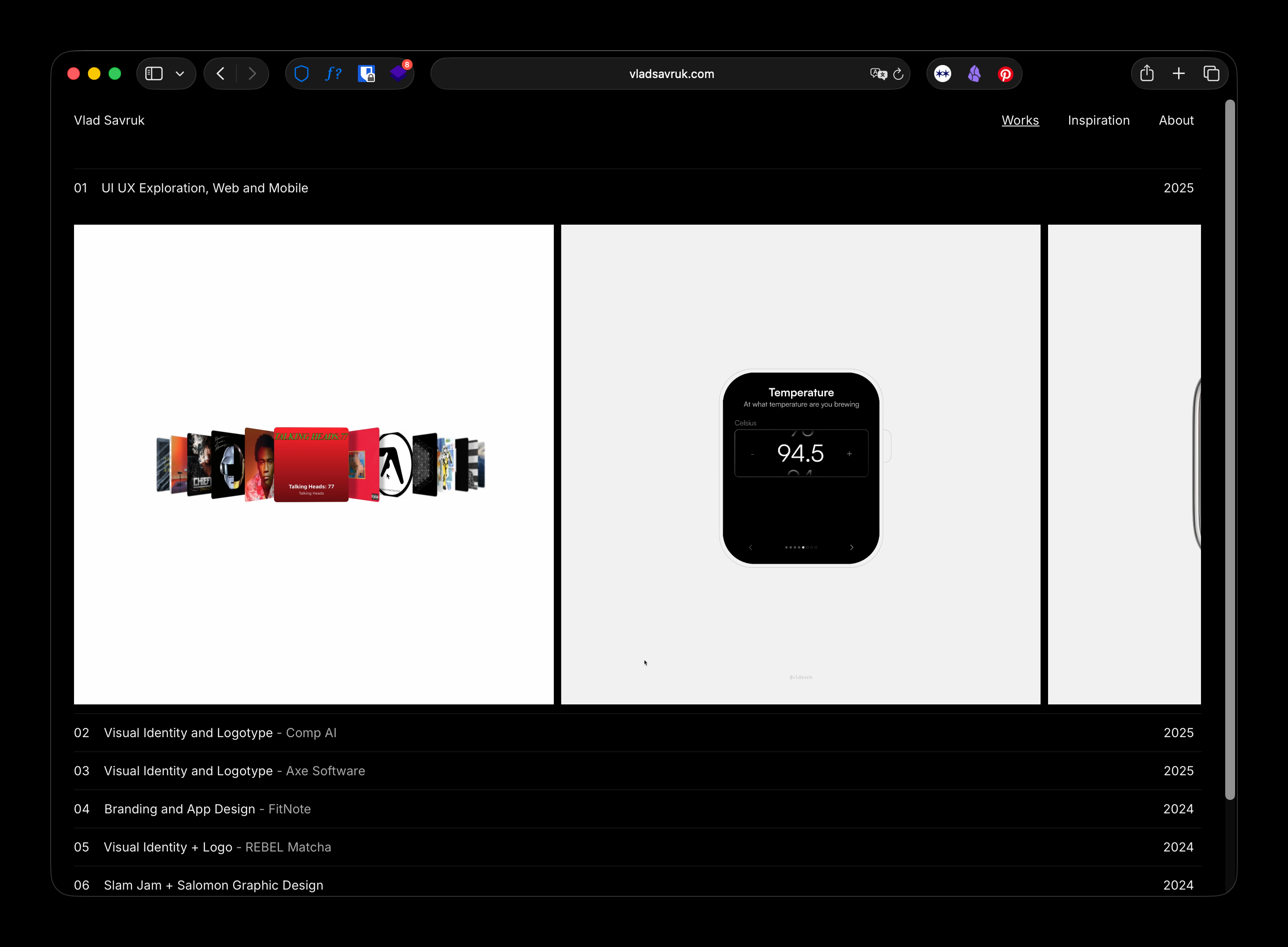This screenshot has width=1288, height=947.
Task: Open the share menu
Action: pos(1147,74)
